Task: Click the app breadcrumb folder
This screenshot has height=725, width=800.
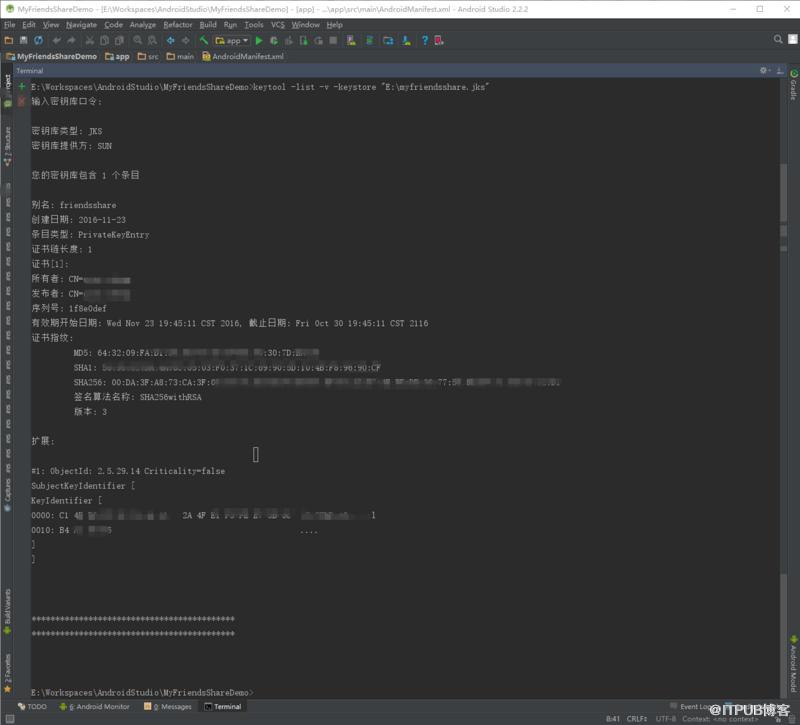Action: pos(117,57)
